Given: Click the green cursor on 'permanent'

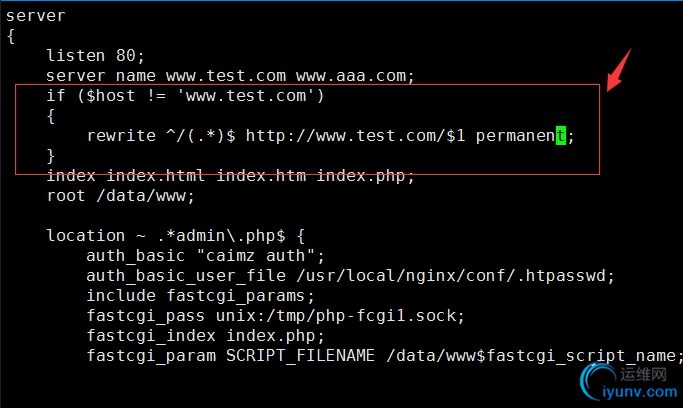Looking at the screenshot, I should (x=561, y=136).
